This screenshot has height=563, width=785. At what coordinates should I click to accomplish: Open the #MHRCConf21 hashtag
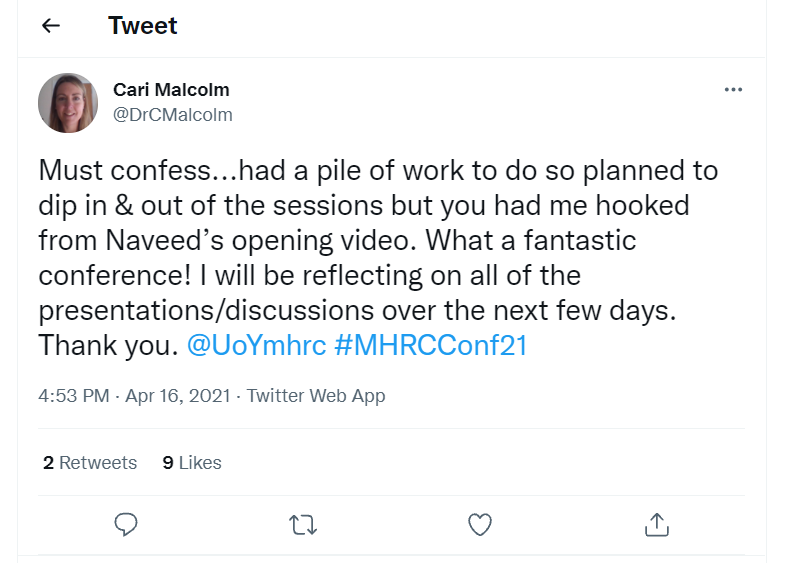click(430, 346)
